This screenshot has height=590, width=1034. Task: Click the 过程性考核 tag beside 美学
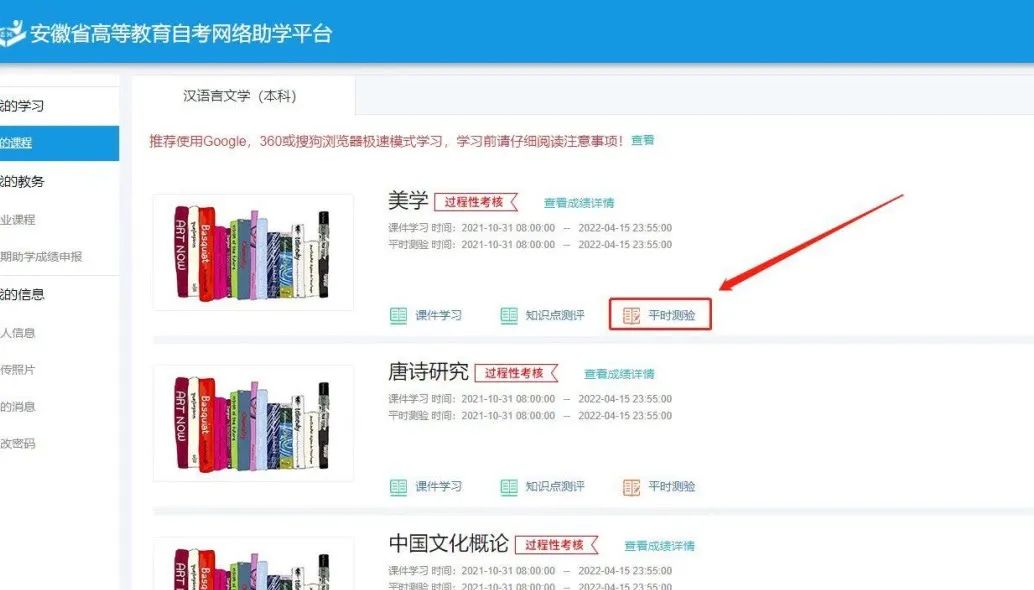475,202
